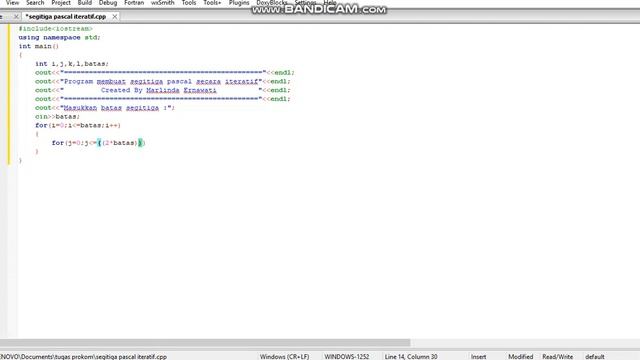
Task: Click the 'Masukkan batas segitiga' cout line
Action: point(105,108)
